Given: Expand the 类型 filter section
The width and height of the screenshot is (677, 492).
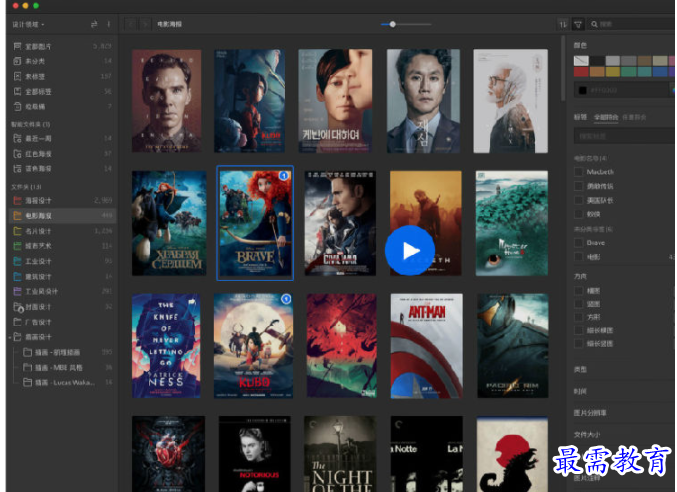Looking at the screenshot, I should pos(580,369).
